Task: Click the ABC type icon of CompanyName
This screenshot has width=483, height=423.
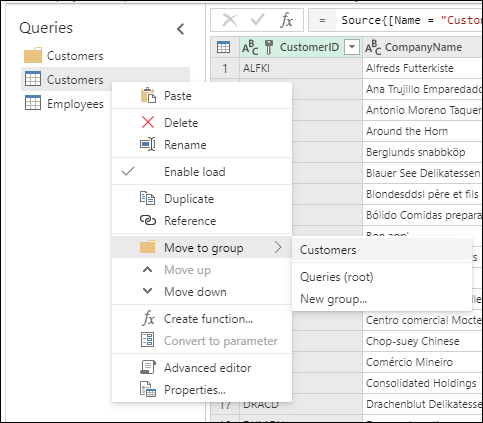Action: (x=373, y=47)
